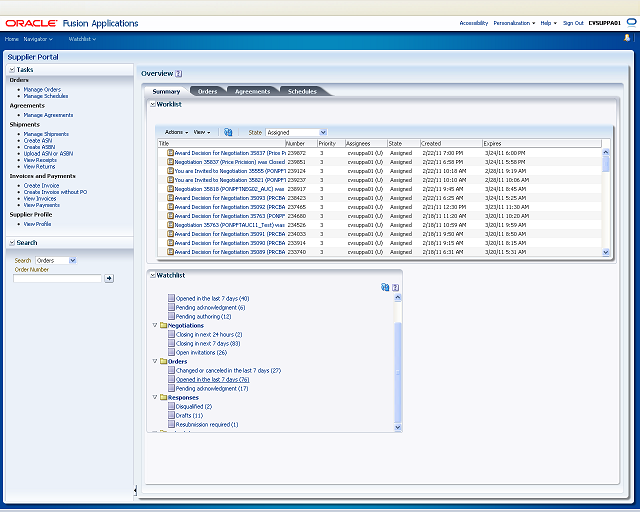640x512 pixels.
Task: Open the Watchlist menu in navigation bar
Action: (x=82, y=39)
